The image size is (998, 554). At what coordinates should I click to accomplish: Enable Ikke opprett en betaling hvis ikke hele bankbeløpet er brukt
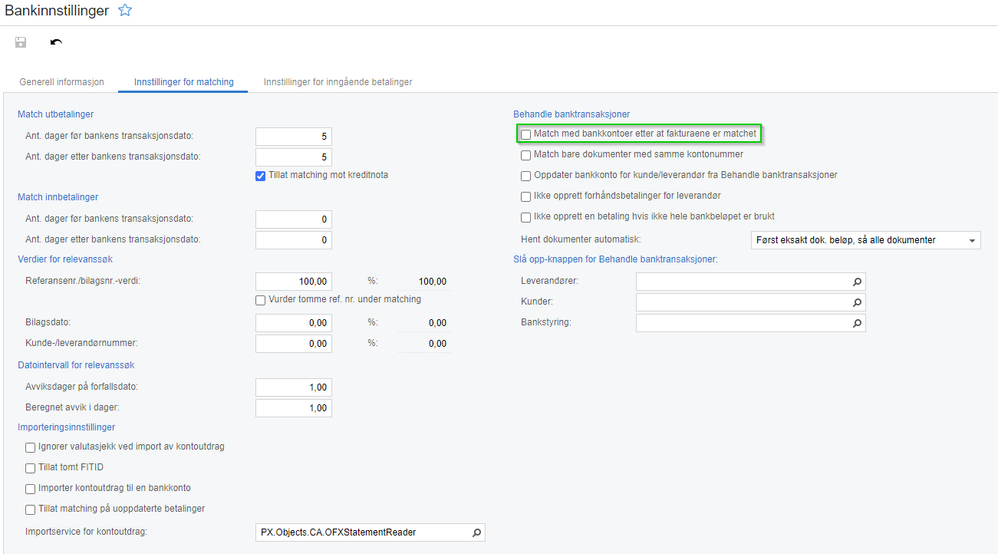coord(526,217)
